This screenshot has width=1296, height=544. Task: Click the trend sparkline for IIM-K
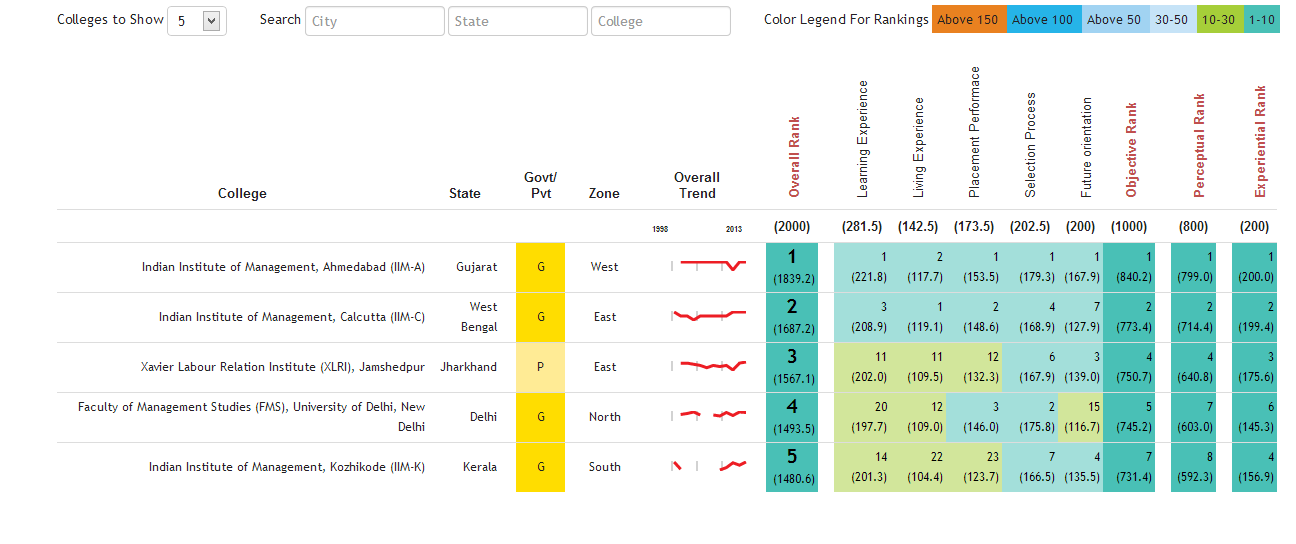point(708,465)
